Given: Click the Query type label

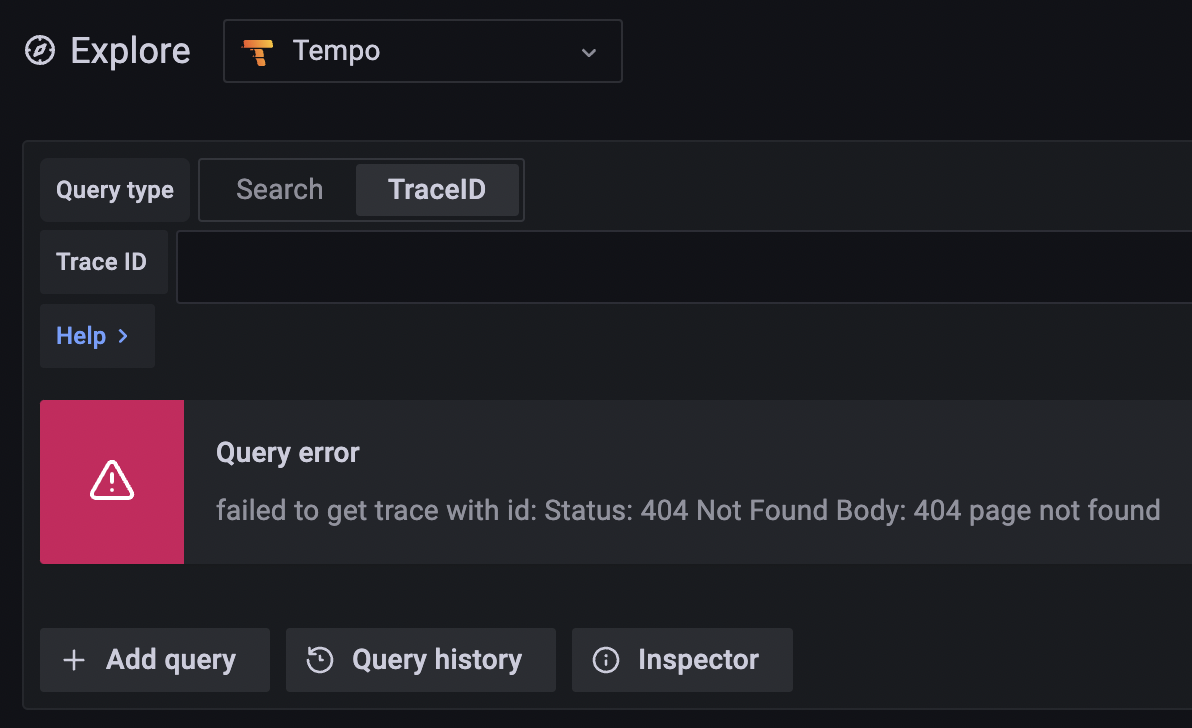Looking at the screenshot, I should tap(115, 190).
